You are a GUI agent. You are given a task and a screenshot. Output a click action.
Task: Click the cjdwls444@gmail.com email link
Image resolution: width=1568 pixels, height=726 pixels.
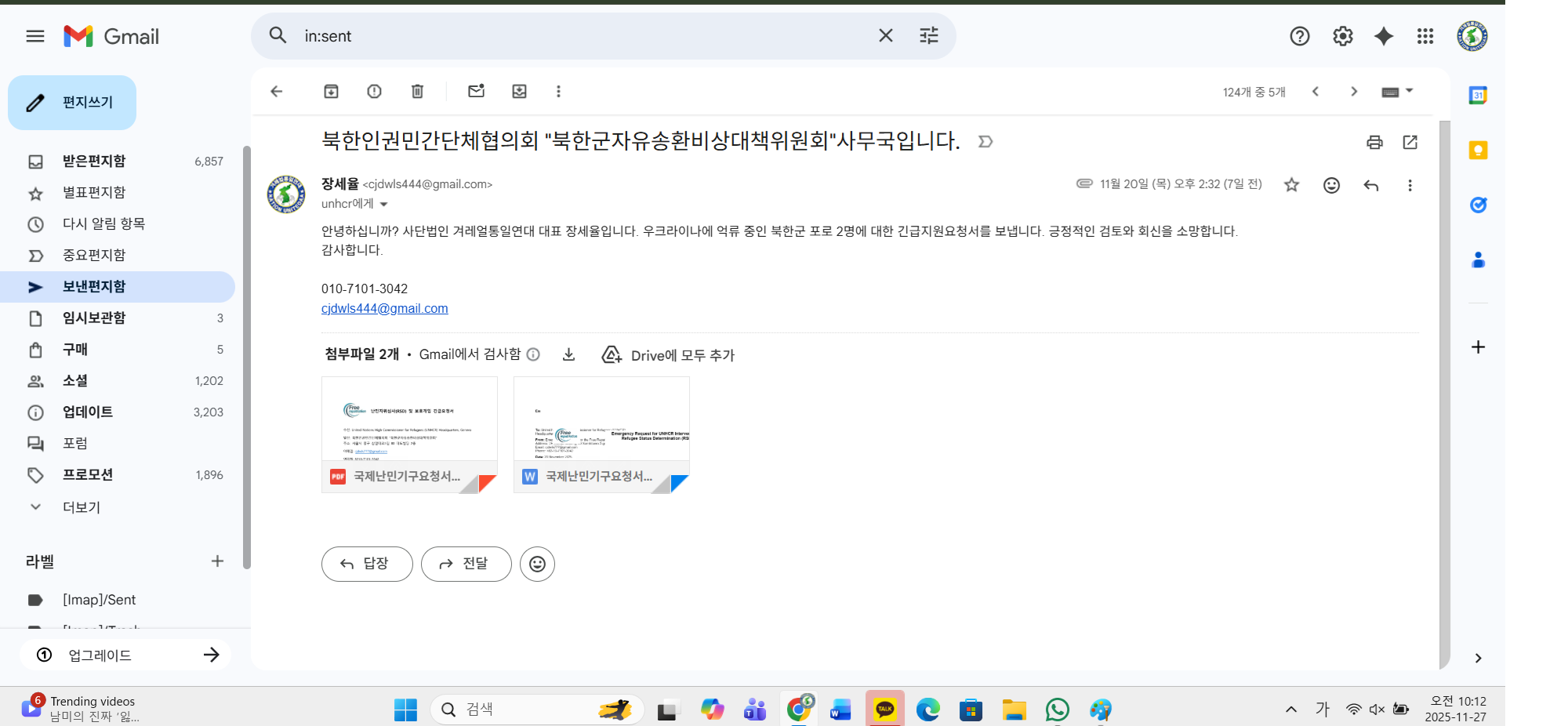click(384, 308)
